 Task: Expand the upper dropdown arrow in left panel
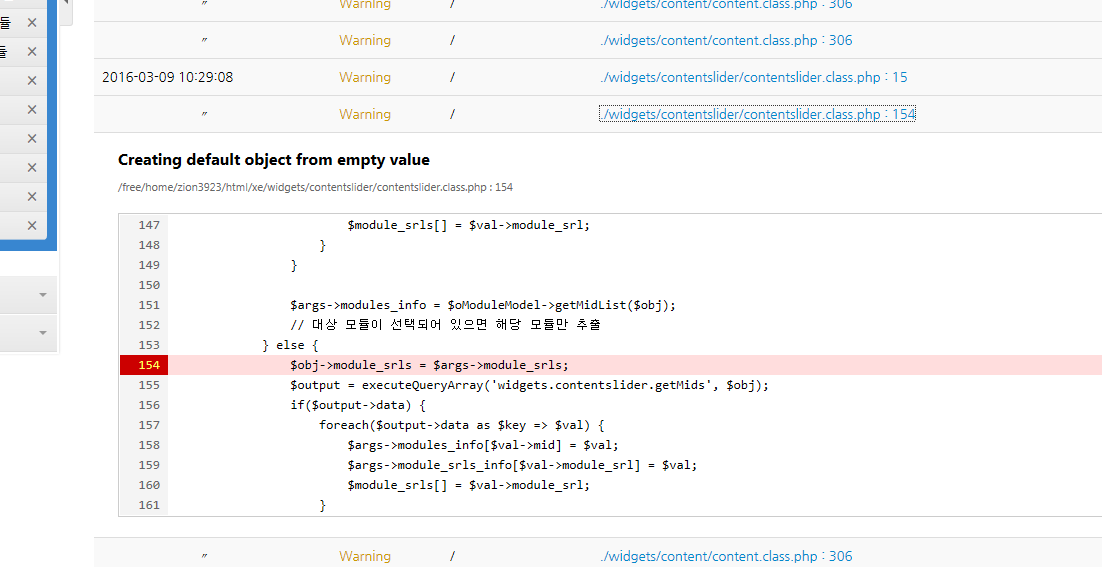[x=42, y=295]
